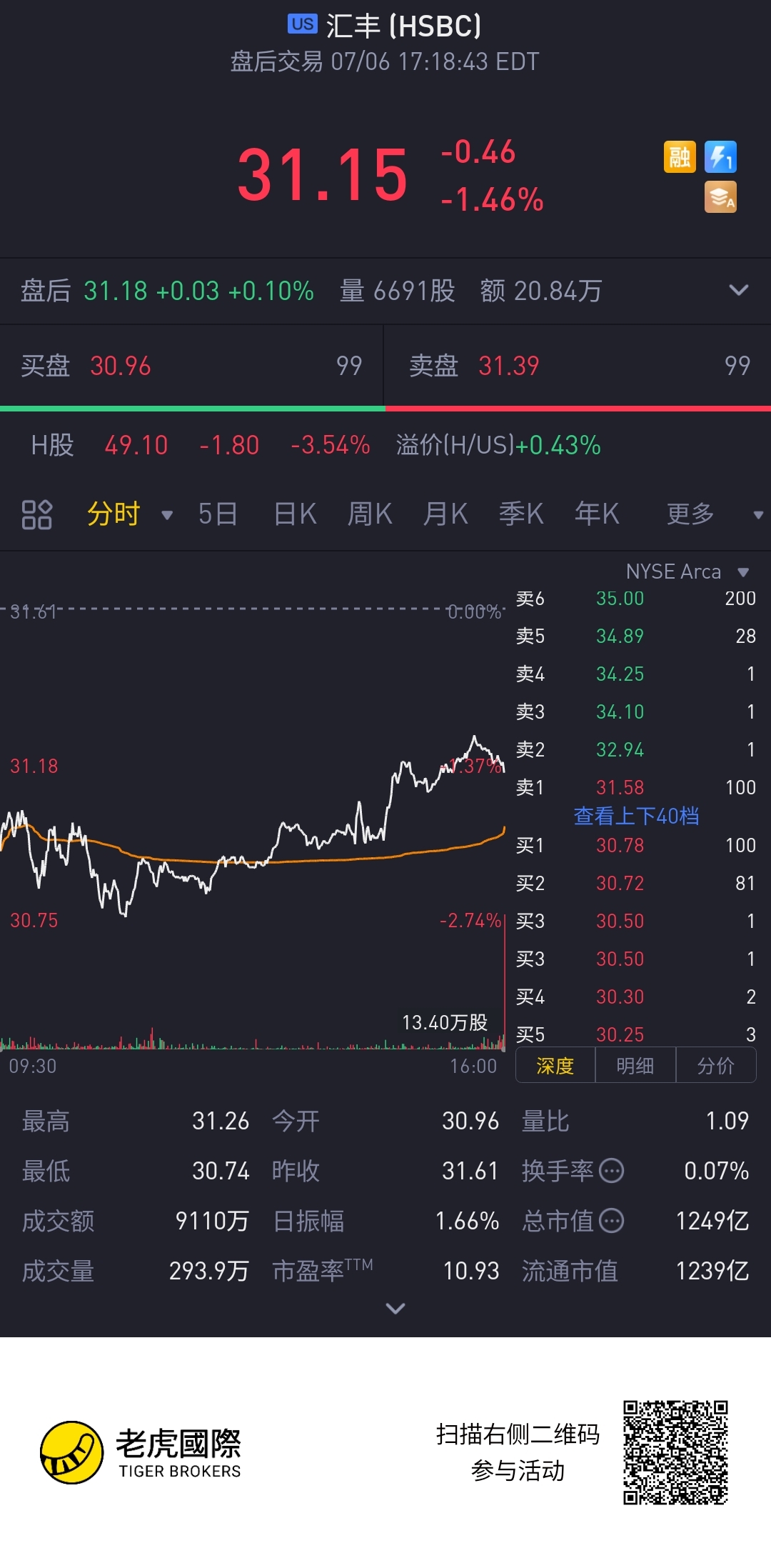Tap the 买2 30.72 order row
The height and width of the screenshot is (1568, 771).
pyautogui.click(x=635, y=884)
